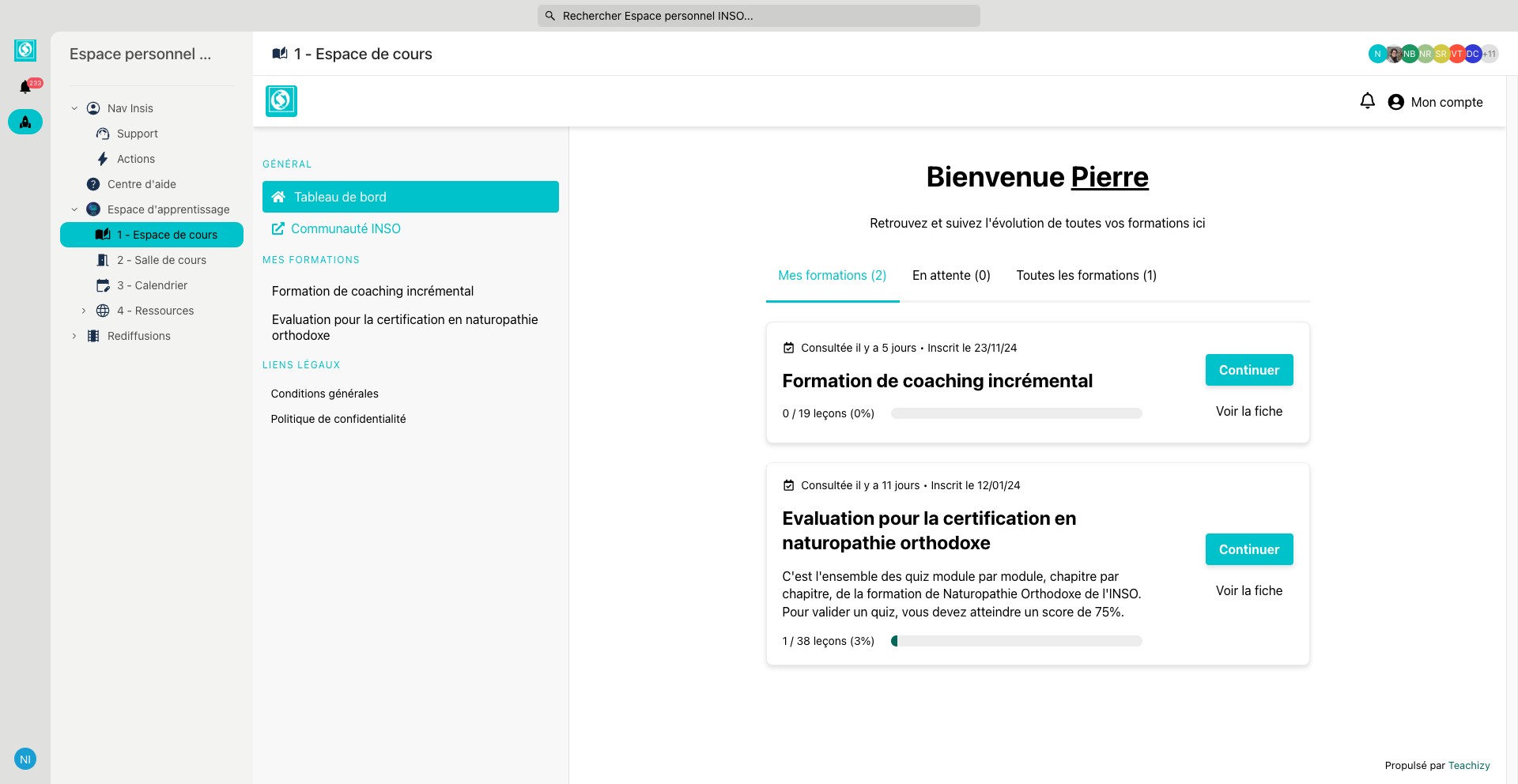The width and height of the screenshot is (1518, 784).
Task: Open Conditions générales link
Action: click(x=325, y=394)
